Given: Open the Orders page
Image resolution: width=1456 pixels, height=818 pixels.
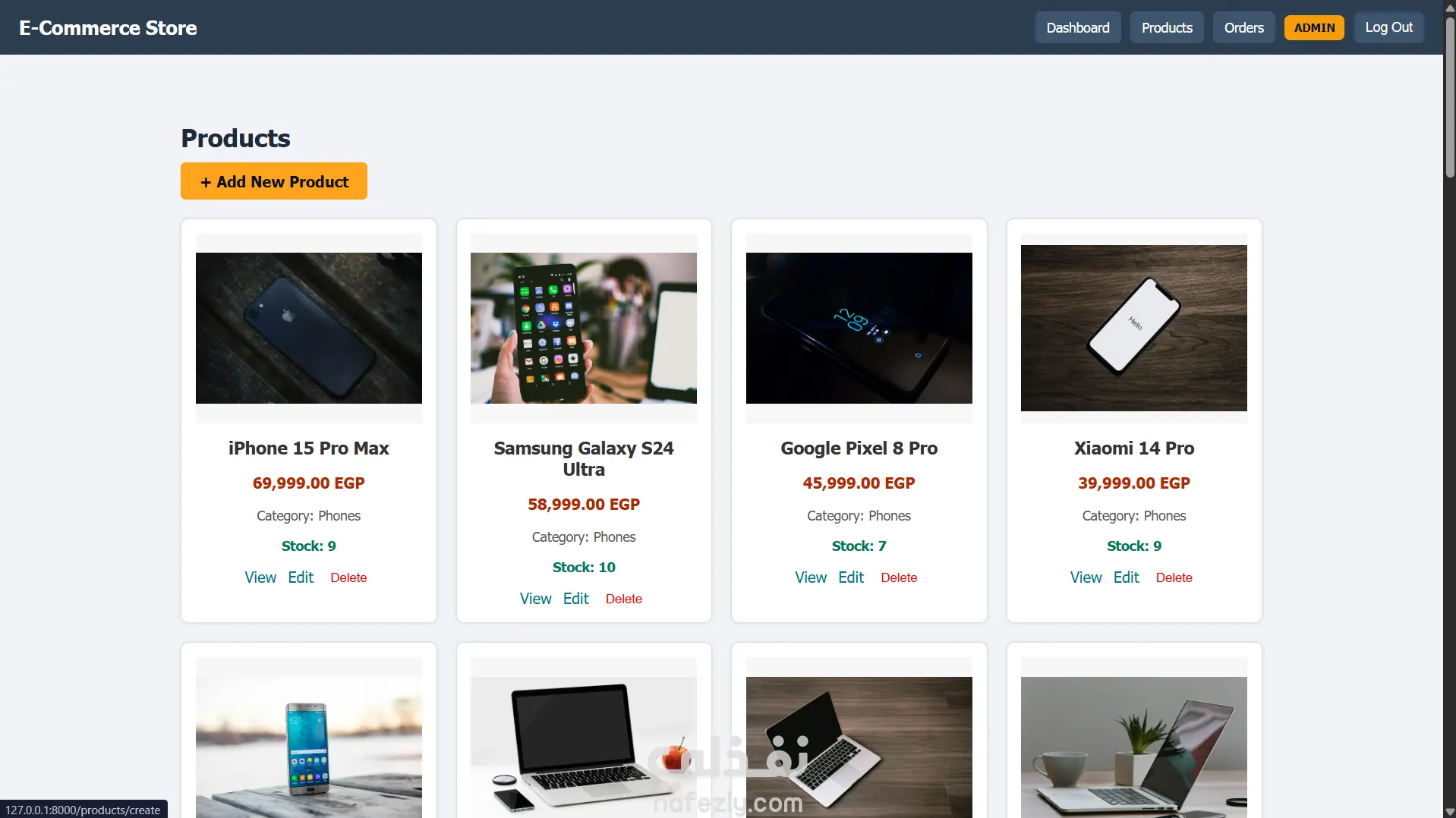Looking at the screenshot, I should point(1243,28).
